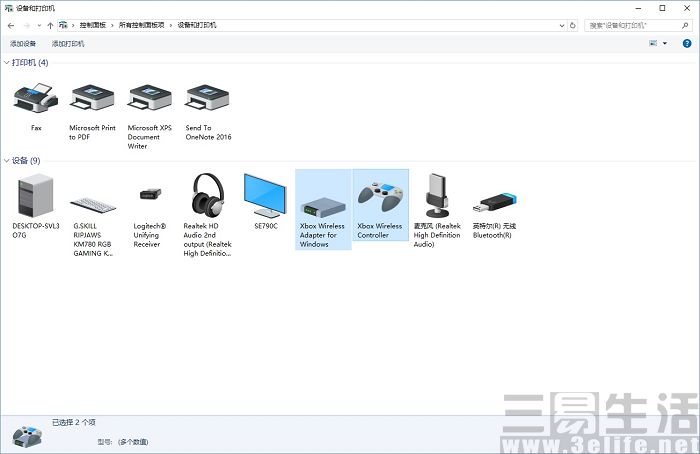This screenshot has width=700, height=454.
Task: Click the address bar location icon
Action: point(63,25)
